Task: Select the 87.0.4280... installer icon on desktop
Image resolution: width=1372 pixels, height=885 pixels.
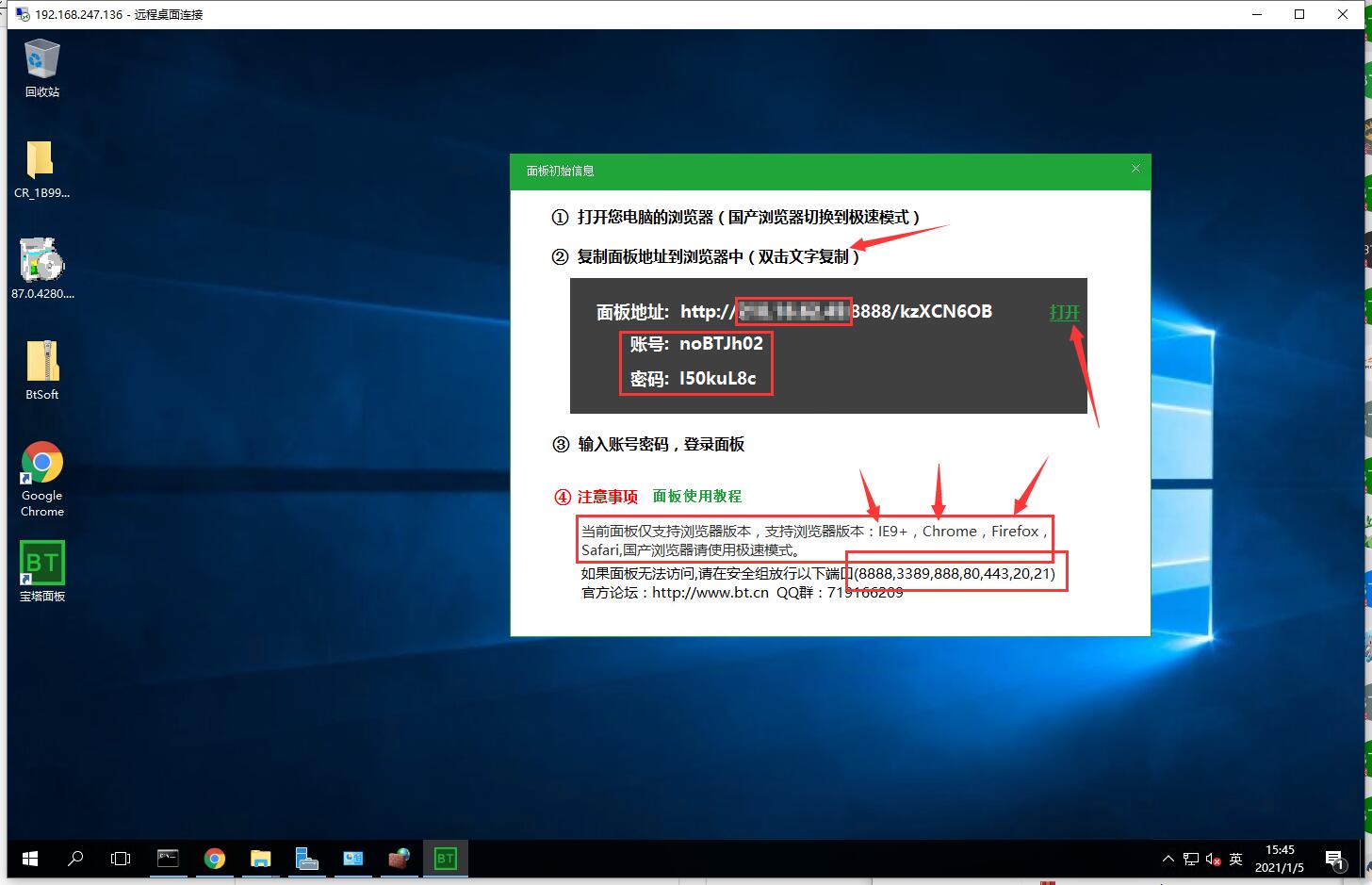Action: [x=41, y=269]
